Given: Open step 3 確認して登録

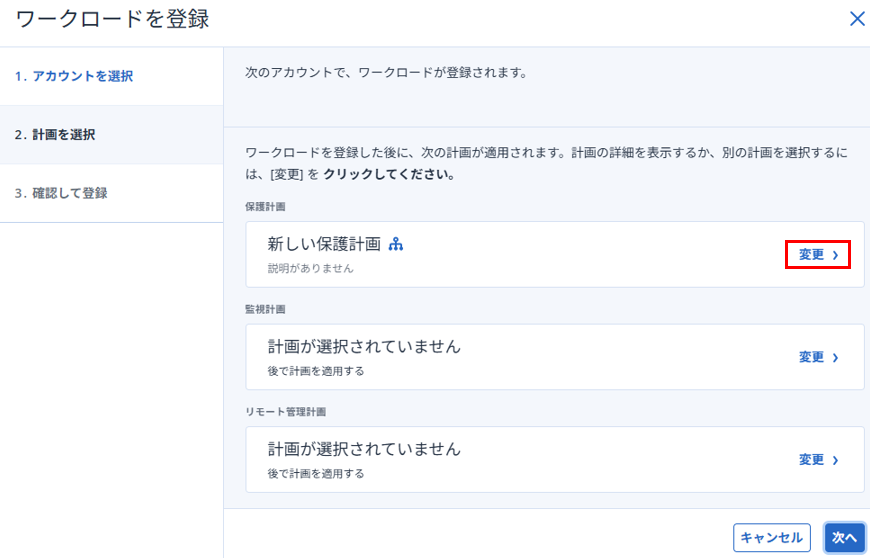Looking at the screenshot, I should tap(61, 193).
